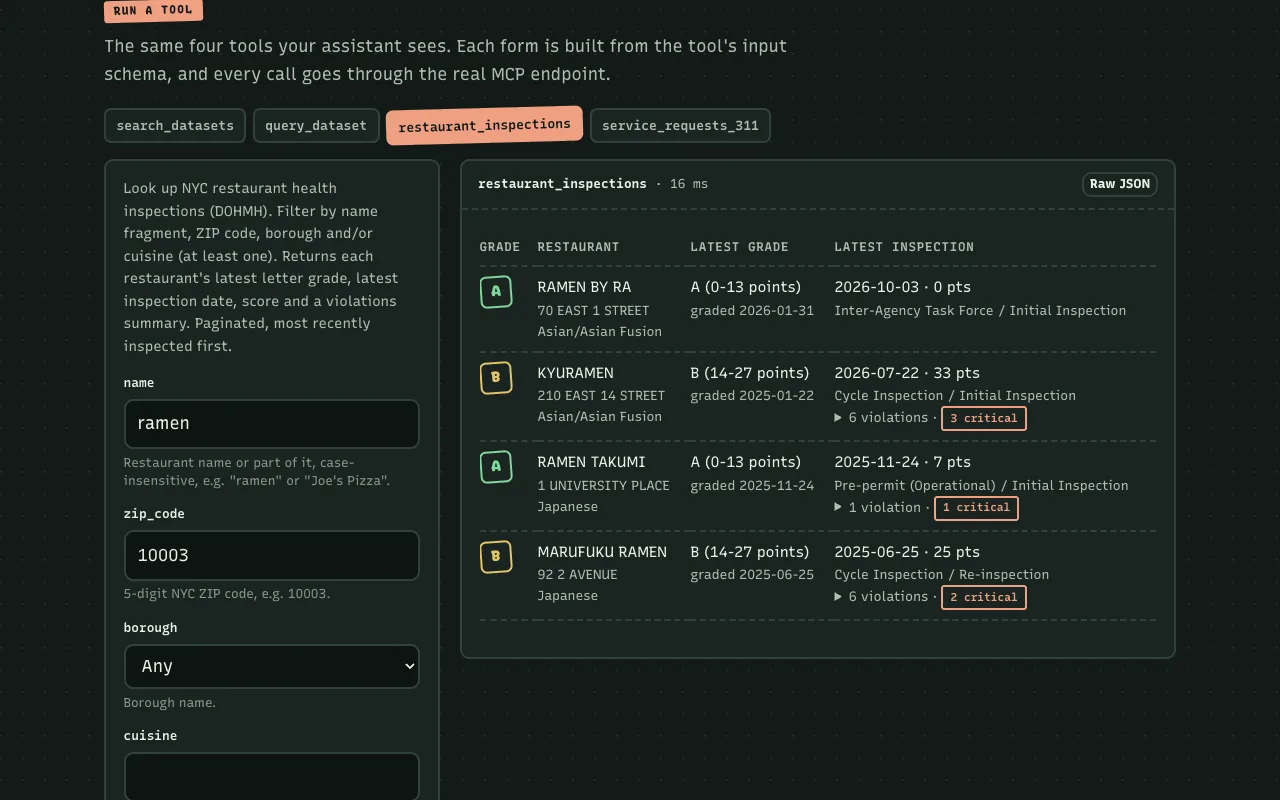Click the KYURAMEN restaurant name
This screenshot has height=800, width=1280.
click(576, 373)
